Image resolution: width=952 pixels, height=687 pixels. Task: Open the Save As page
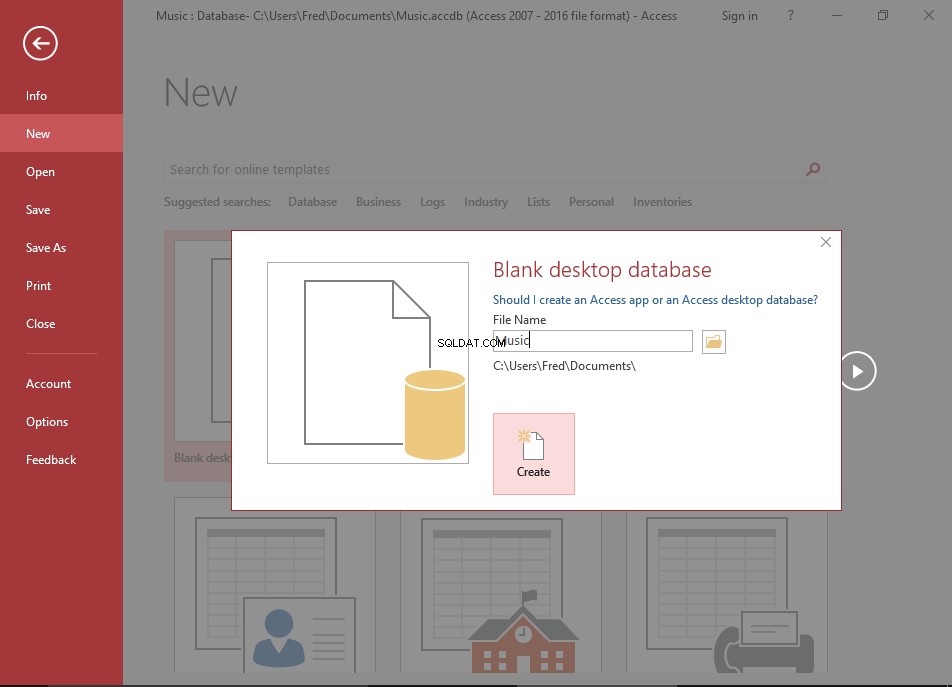pyautogui.click(x=46, y=248)
